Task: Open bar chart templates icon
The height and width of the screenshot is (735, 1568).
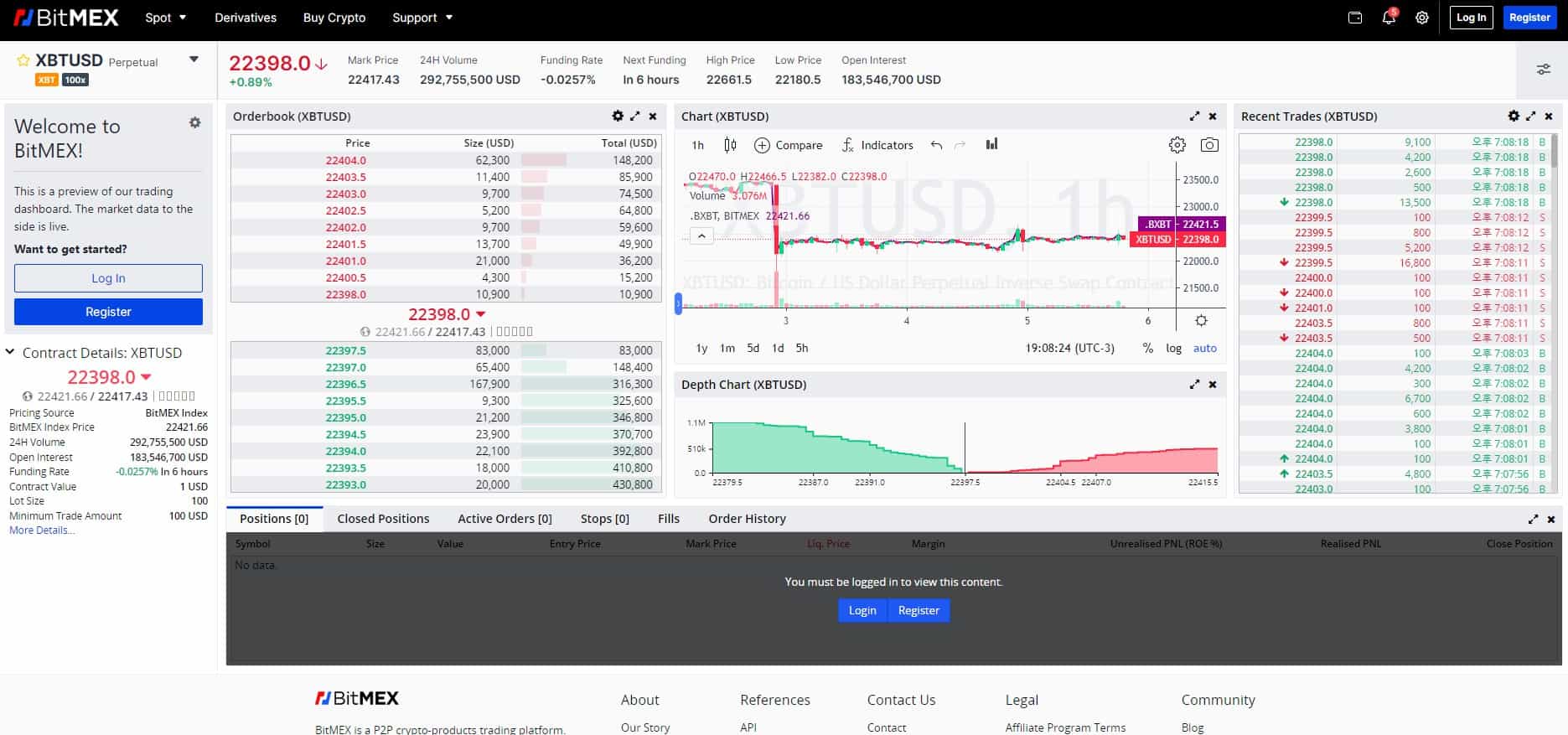Action: coord(992,144)
